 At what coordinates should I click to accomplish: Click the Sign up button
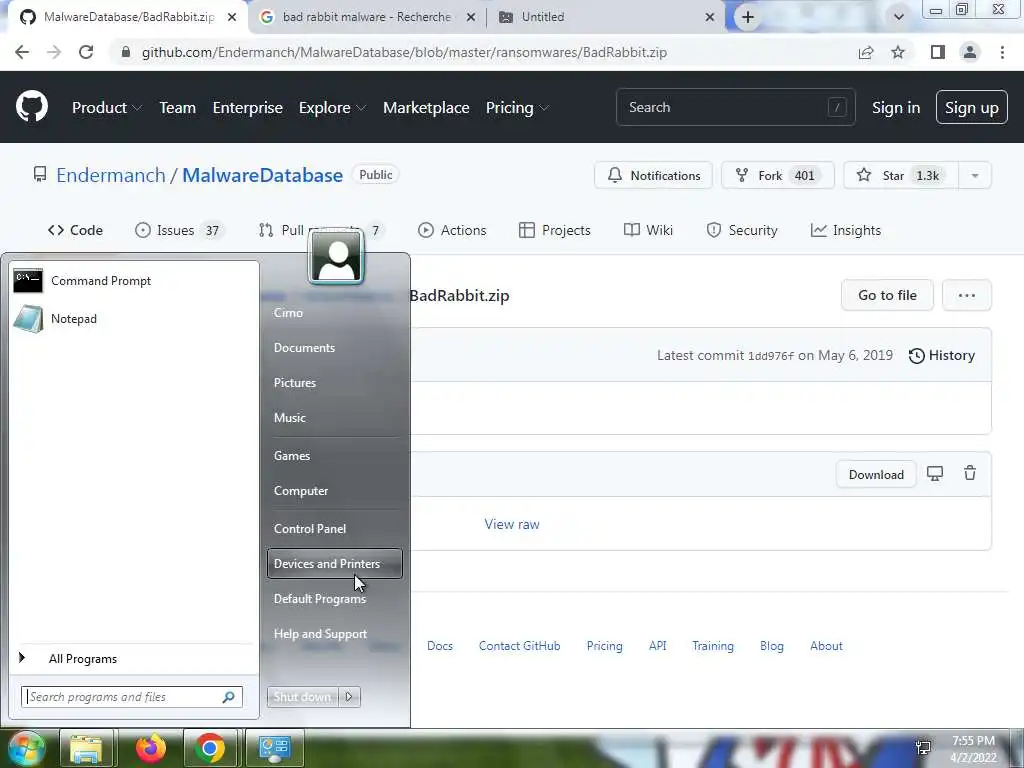click(x=972, y=107)
